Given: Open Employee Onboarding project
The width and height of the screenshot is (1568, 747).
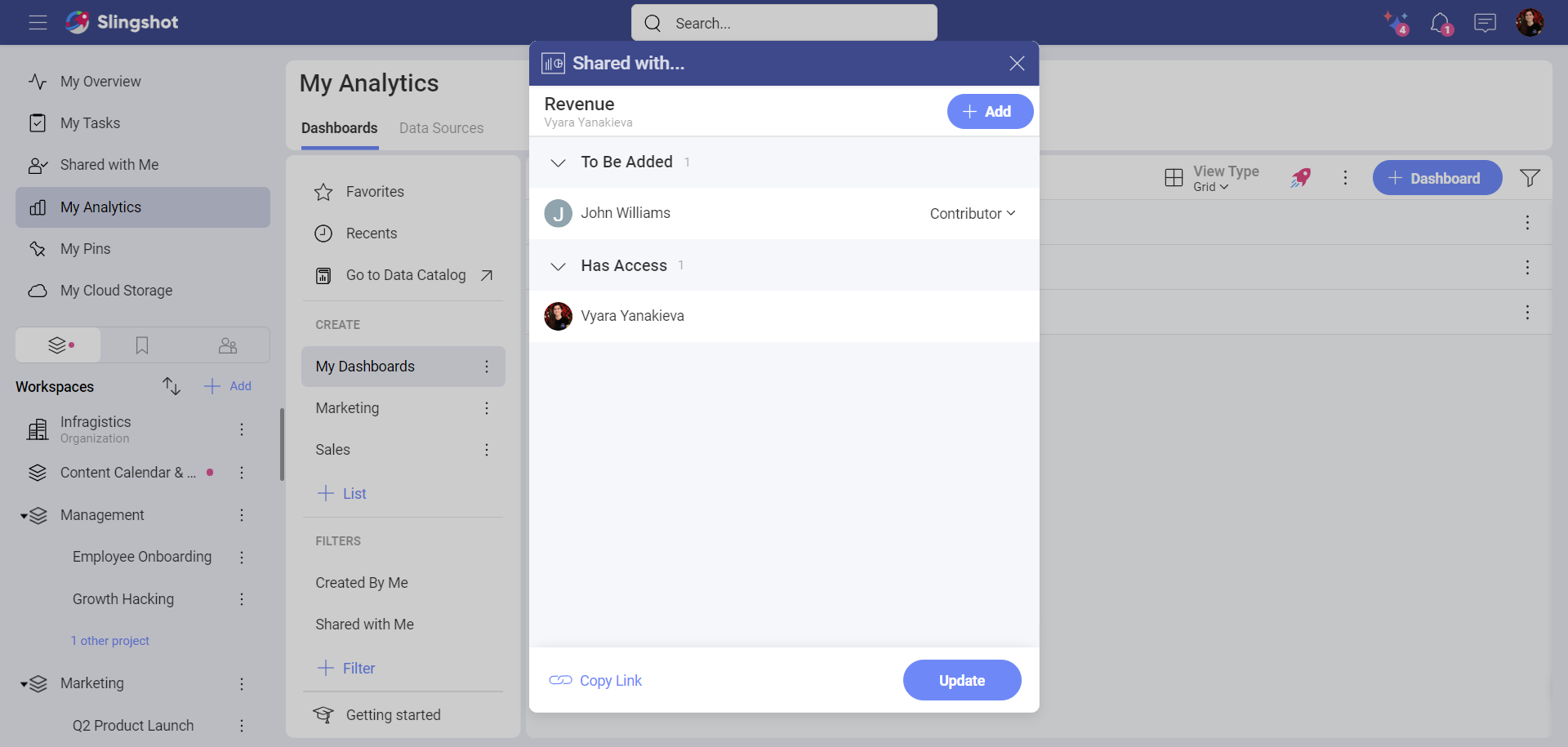Looking at the screenshot, I should pos(142,557).
